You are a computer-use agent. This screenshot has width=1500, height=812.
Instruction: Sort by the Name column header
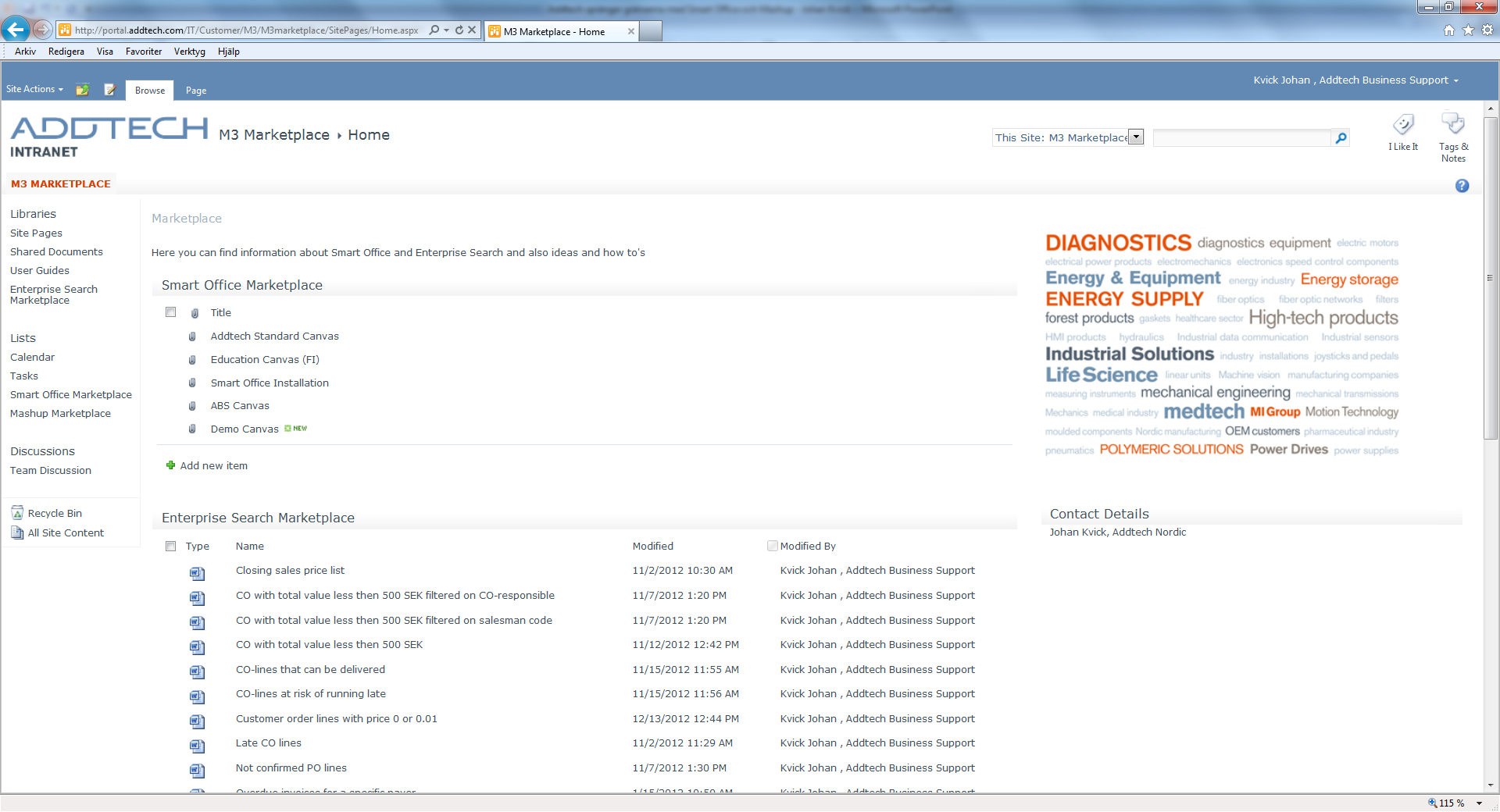[250, 546]
